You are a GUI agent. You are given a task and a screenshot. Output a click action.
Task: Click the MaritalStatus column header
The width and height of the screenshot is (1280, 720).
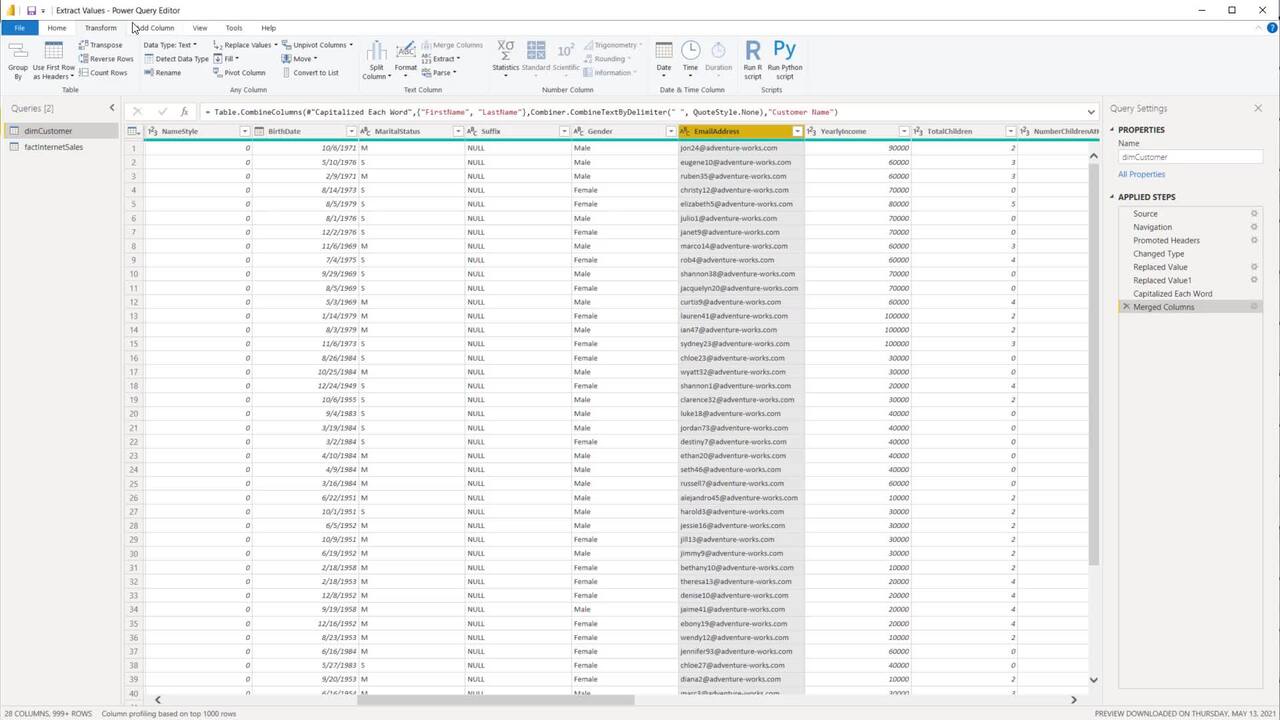tap(411, 131)
